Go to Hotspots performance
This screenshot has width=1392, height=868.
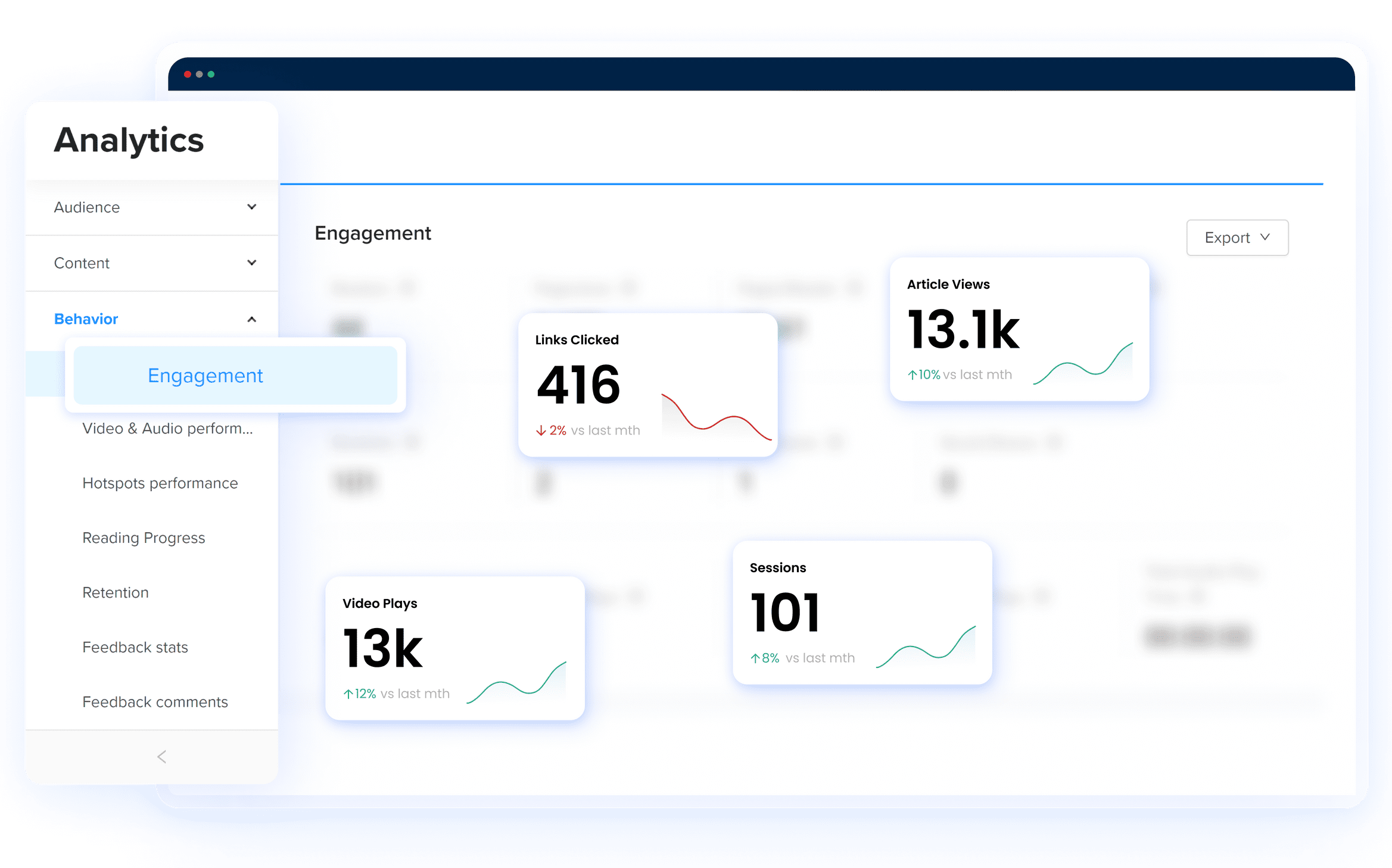tap(160, 483)
